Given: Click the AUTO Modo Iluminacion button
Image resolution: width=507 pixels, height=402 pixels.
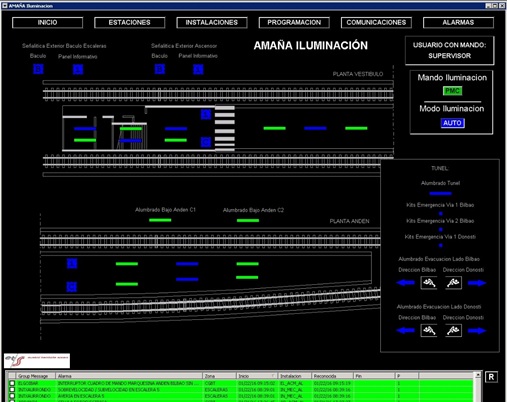Looking at the screenshot, I should (x=452, y=123).
